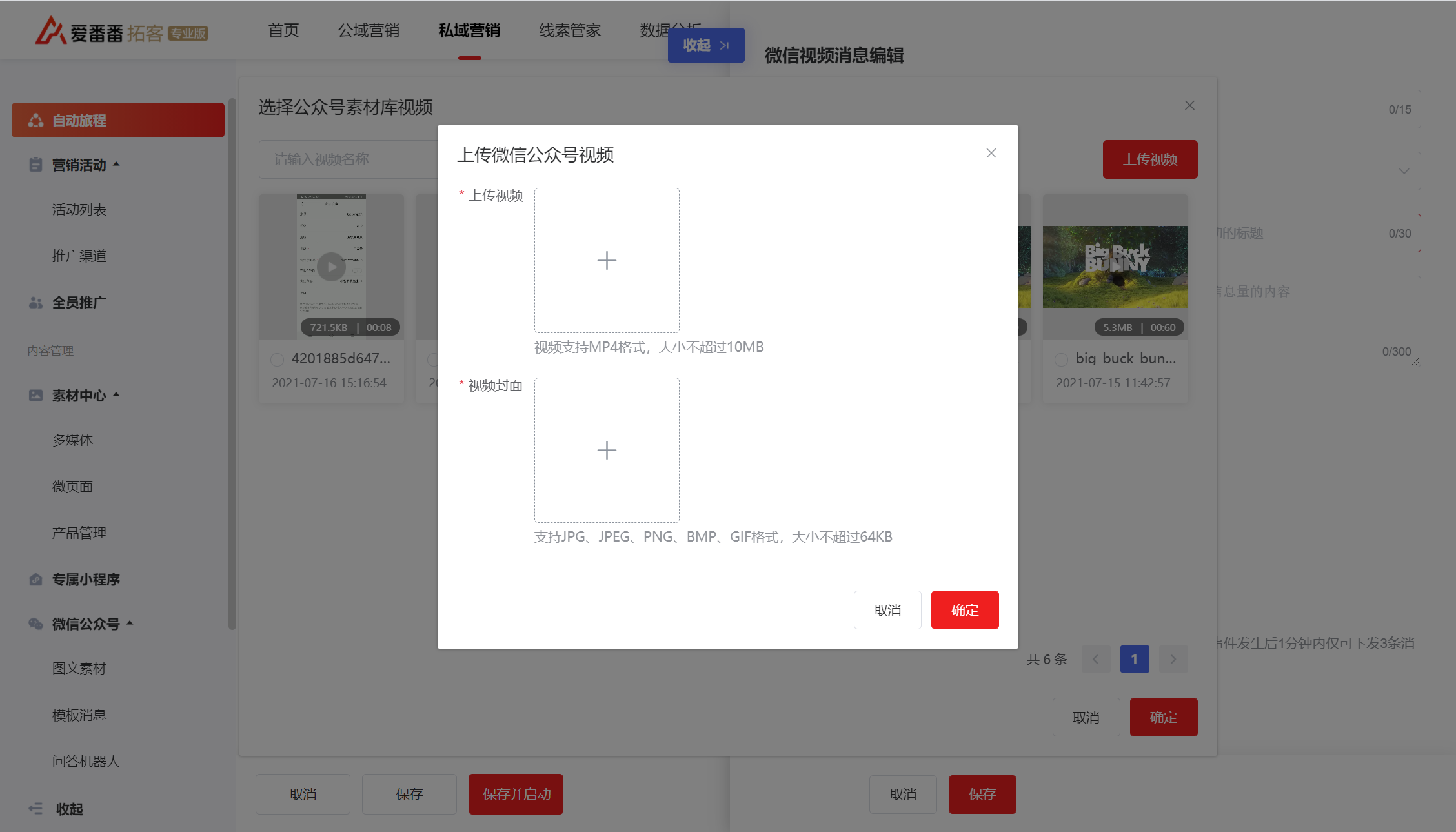Close the upload WeChat video dialog
The height and width of the screenshot is (832, 1456).
pyautogui.click(x=991, y=153)
